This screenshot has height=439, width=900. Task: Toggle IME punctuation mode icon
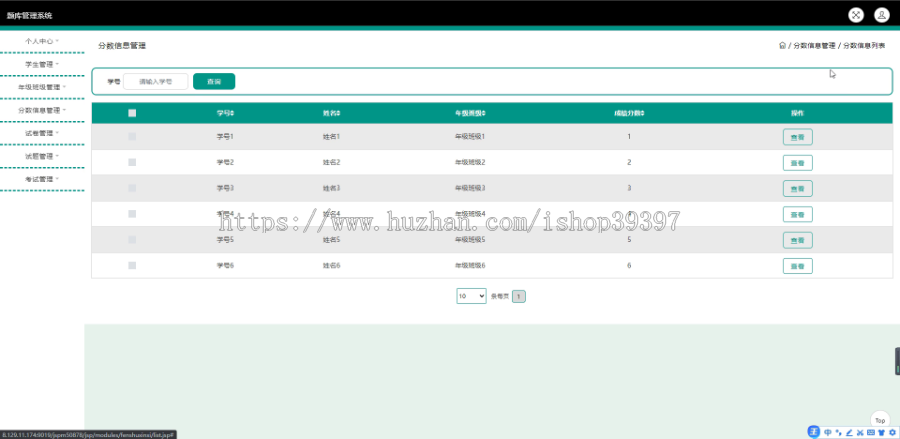(839, 433)
